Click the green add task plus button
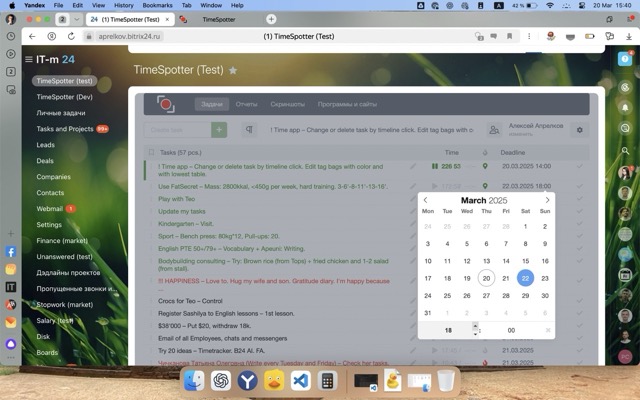The image size is (640, 400). coord(219,130)
